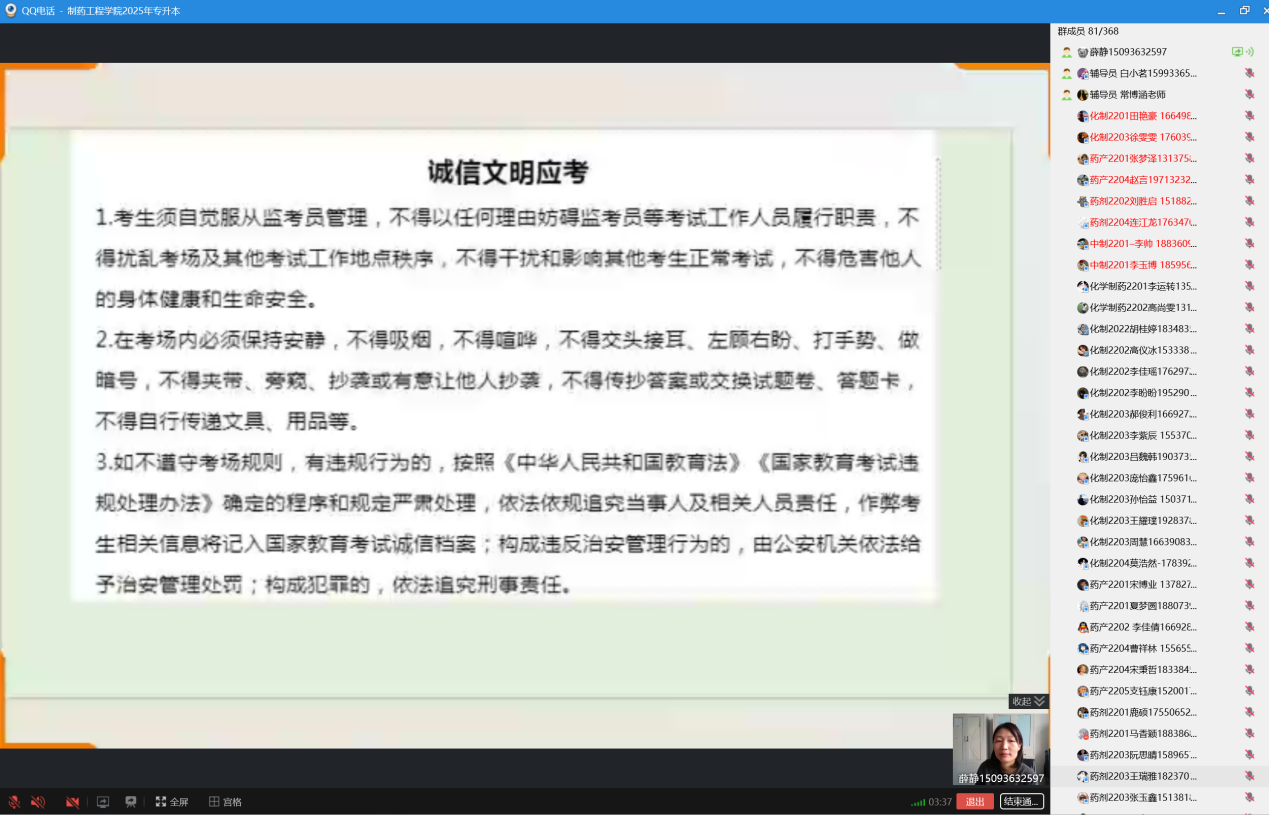Toggle the muted speaker in bottom toolbar
Viewport: 1269px width, 815px height.
(38, 802)
